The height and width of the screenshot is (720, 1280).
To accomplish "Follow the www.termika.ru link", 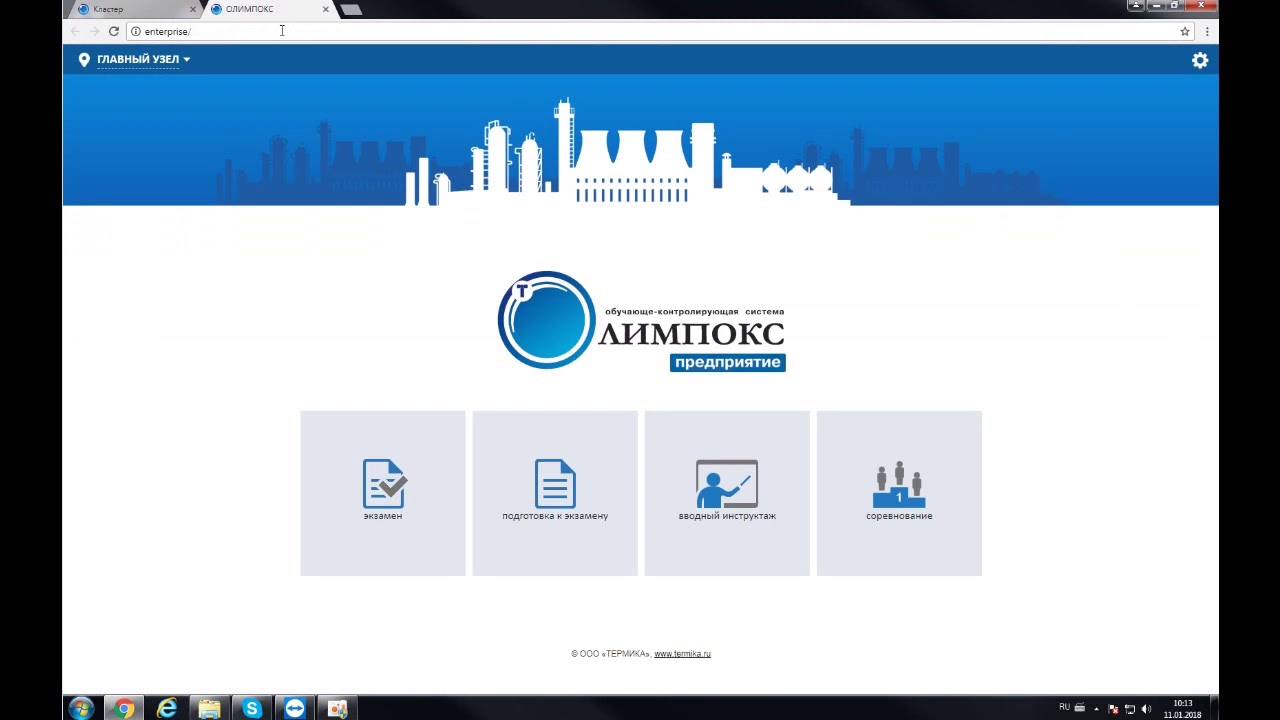I will tap(682, 654).
